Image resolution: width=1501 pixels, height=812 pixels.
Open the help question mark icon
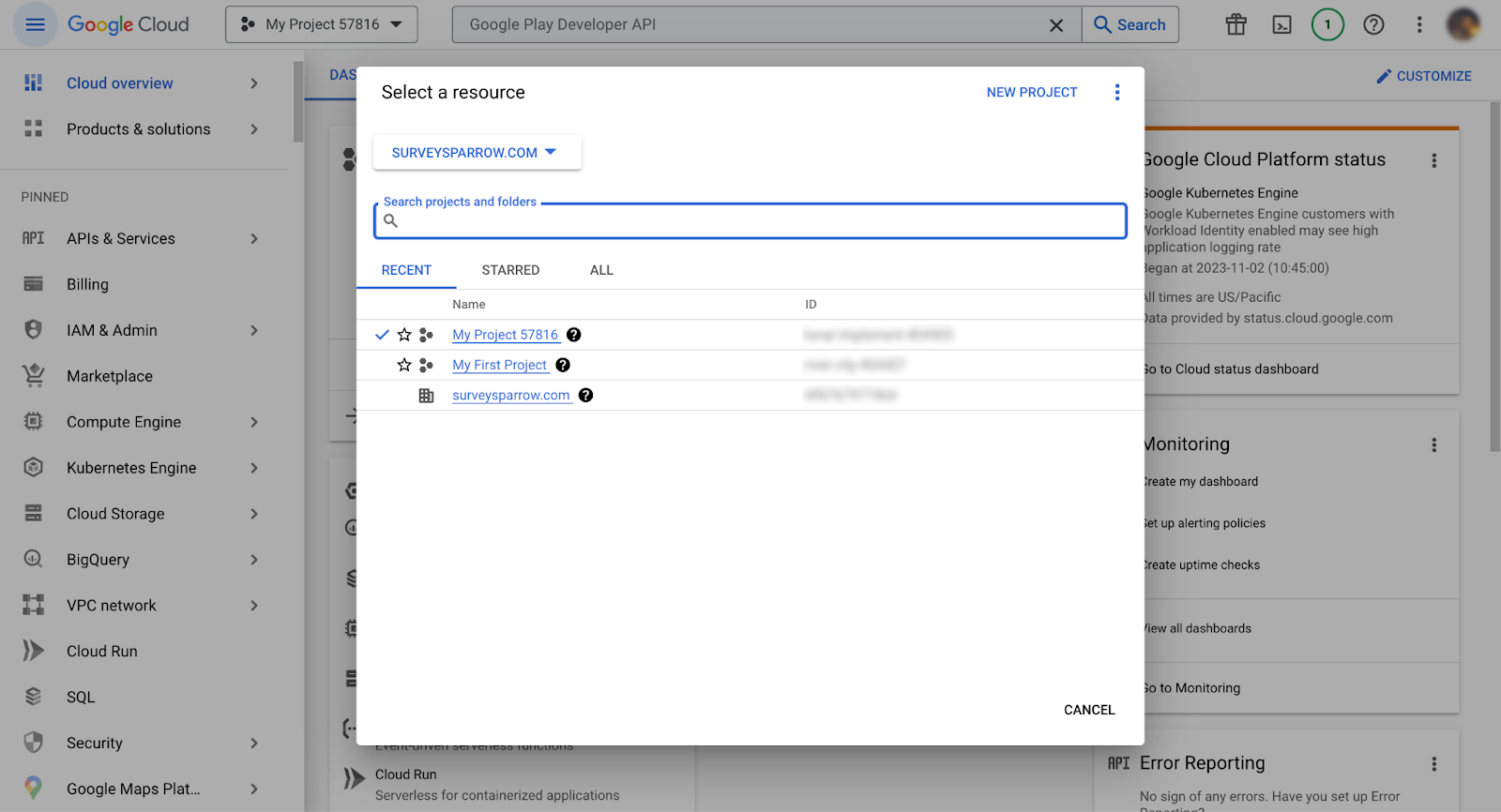pos(1373,24)
